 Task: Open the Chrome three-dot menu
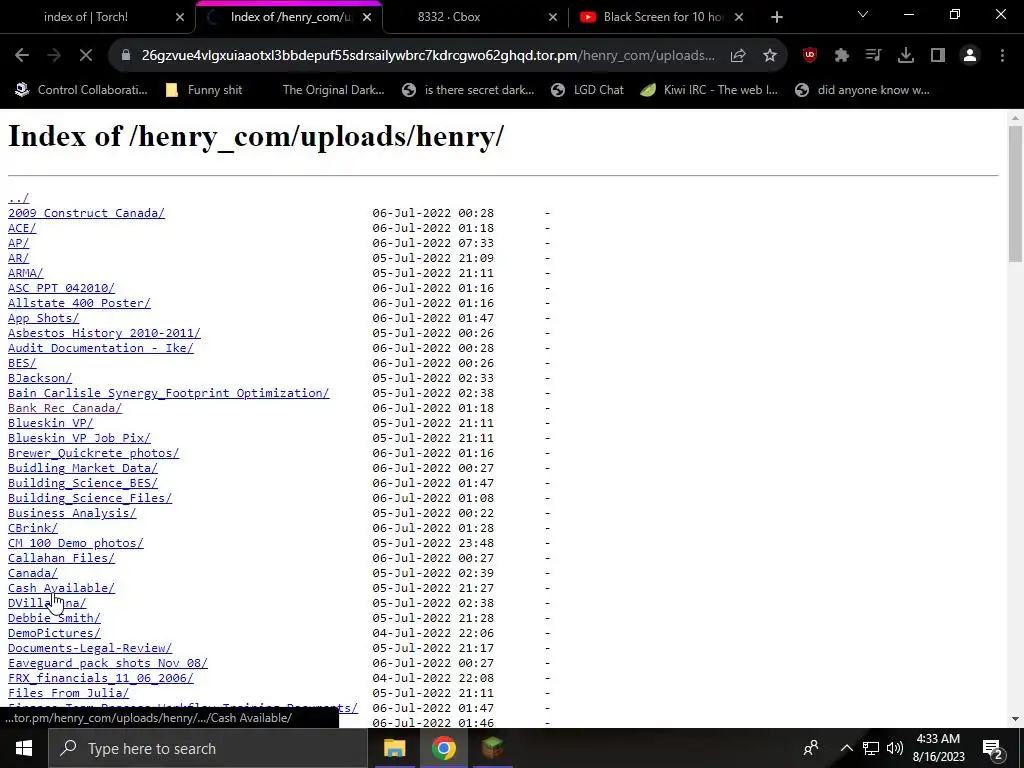pos(1002,56)
